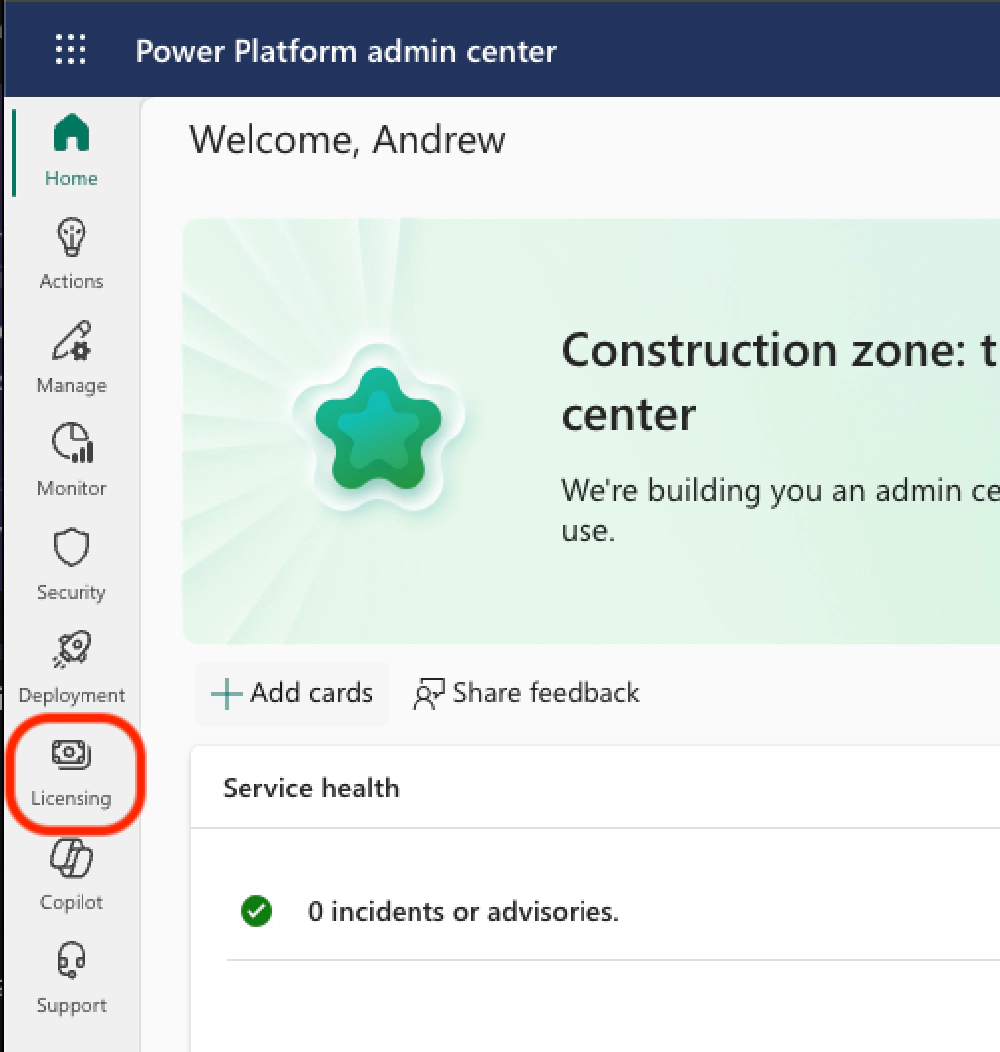Open the Support headset section

point(71,978)
